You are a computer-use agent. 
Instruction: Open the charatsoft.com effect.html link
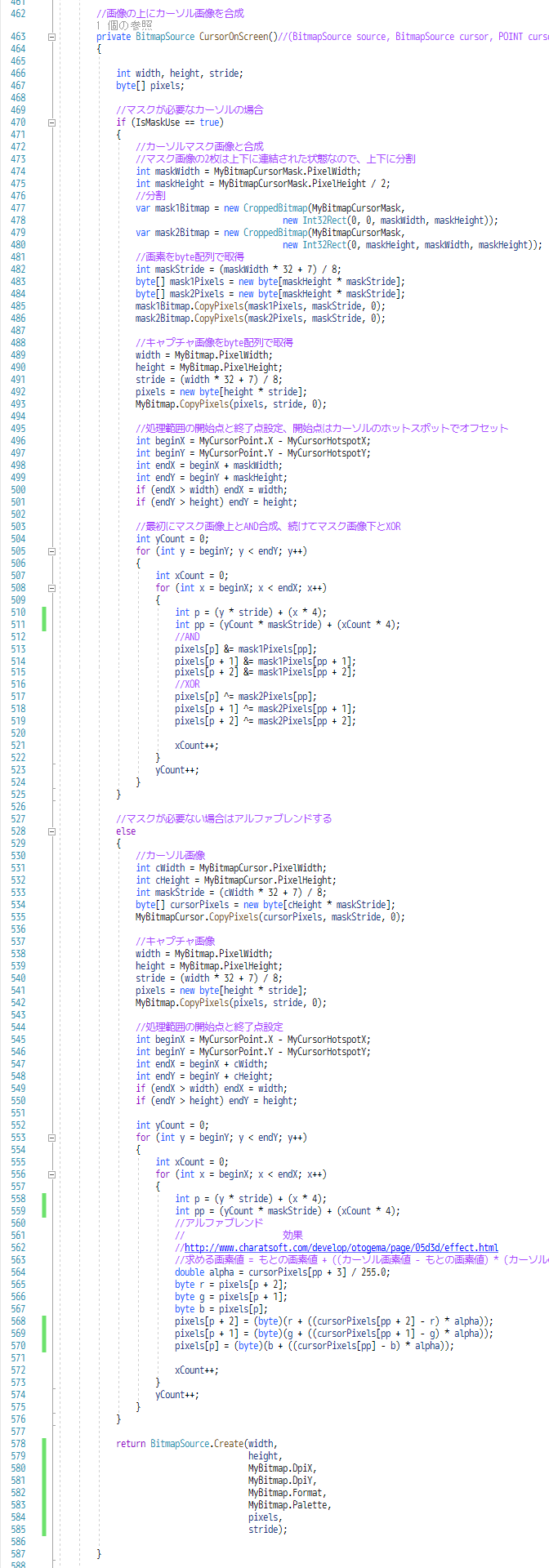341,1248
